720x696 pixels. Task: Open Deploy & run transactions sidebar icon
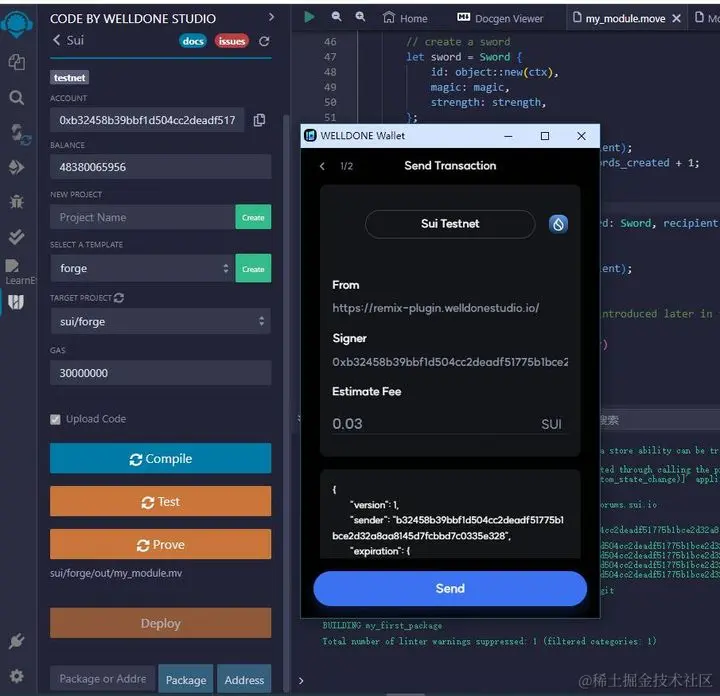tap(17, 167)
